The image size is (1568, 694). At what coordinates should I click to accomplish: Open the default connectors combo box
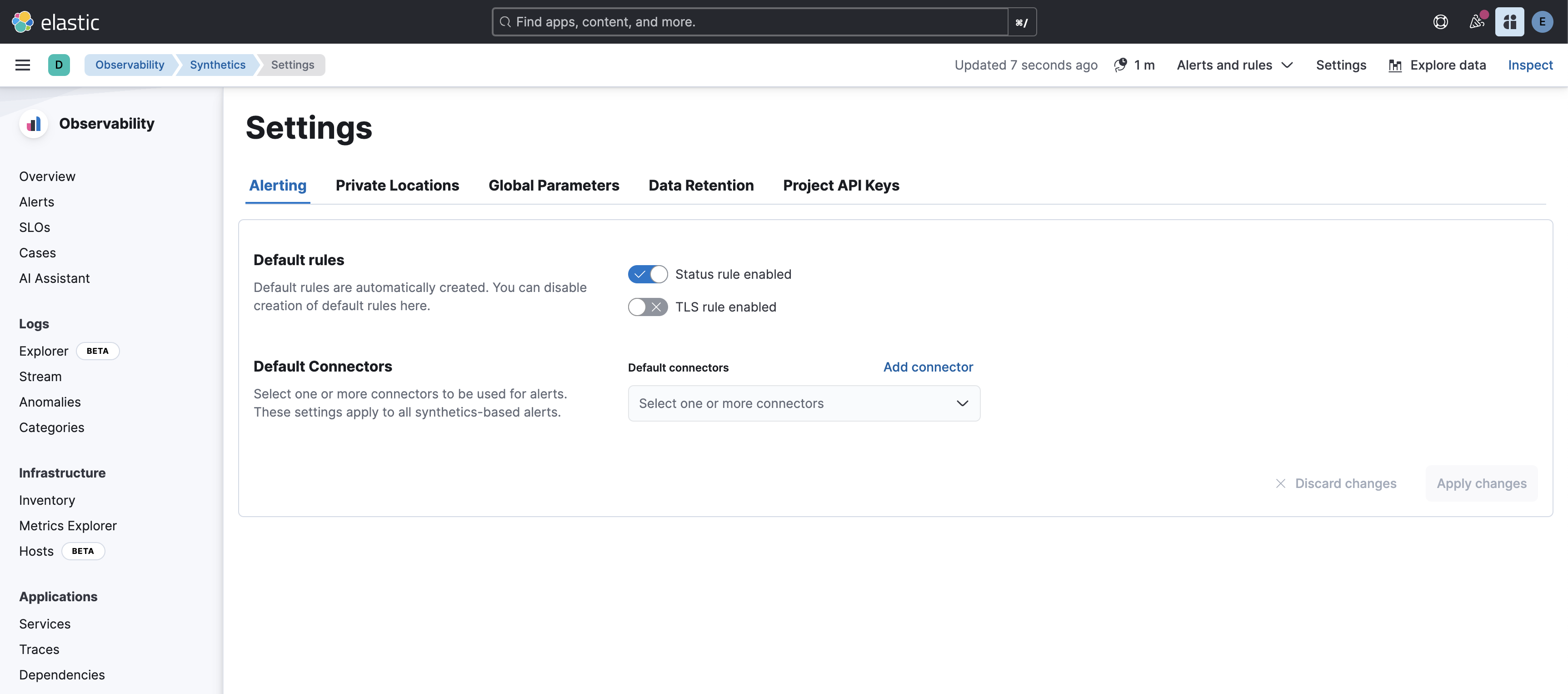coord(804,403)
